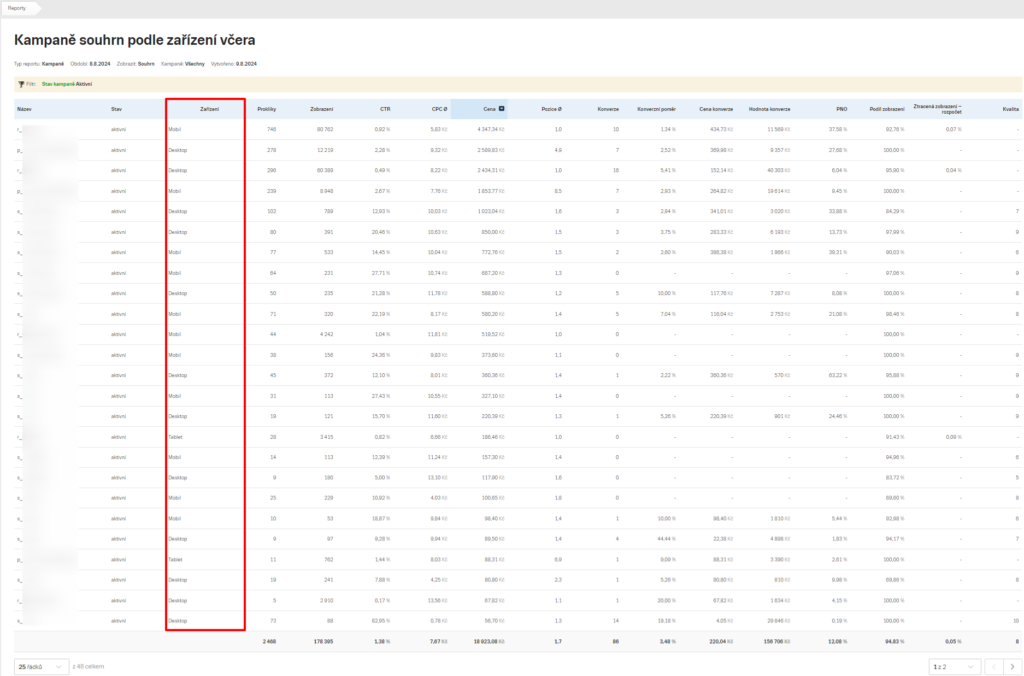This screenshot has width=1024, height=676.
Task: Select the cost cell 4 347,34 Kč
Action: click(490, 129)
